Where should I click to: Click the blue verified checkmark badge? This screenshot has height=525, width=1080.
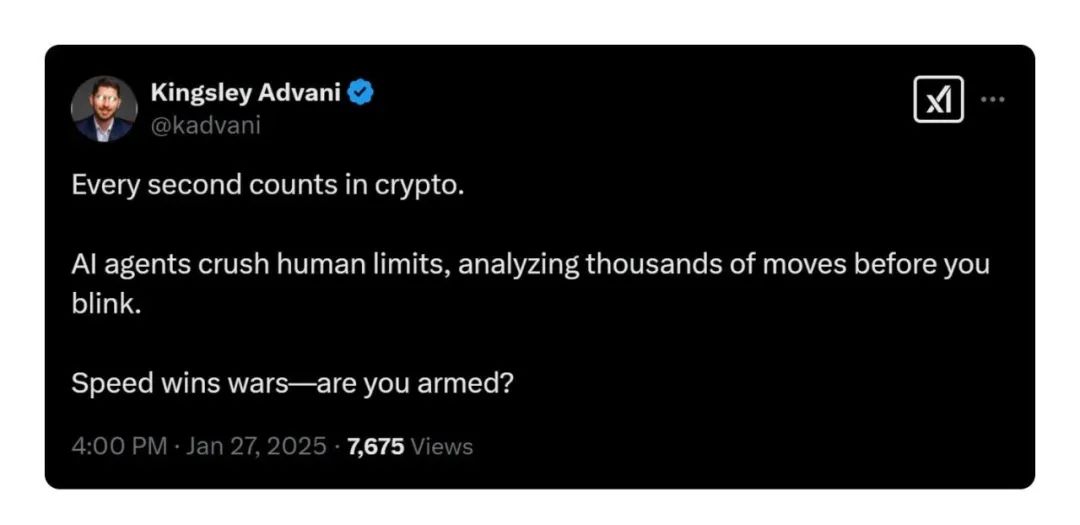click(361, 93)
